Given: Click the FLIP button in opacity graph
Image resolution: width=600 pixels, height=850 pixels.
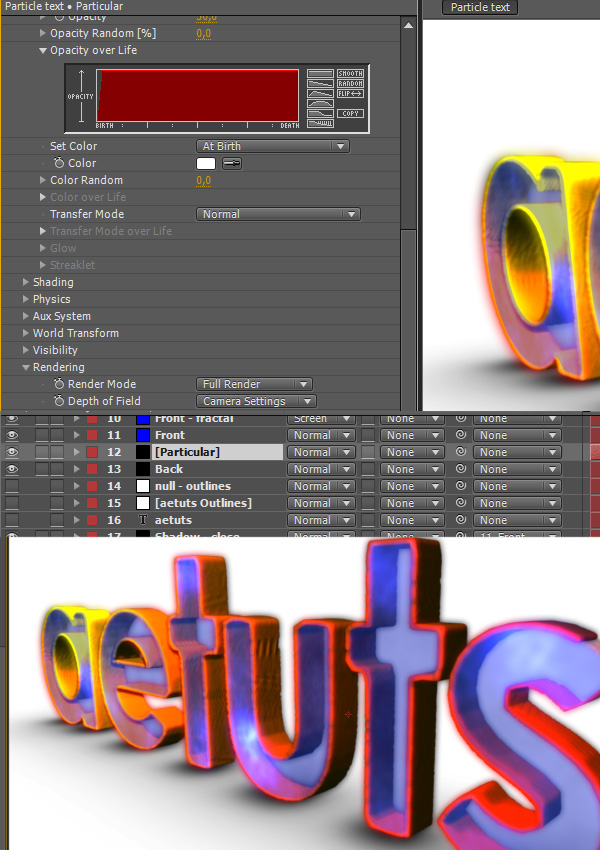Looking at the screenshot, I should (x=350, y=94).
